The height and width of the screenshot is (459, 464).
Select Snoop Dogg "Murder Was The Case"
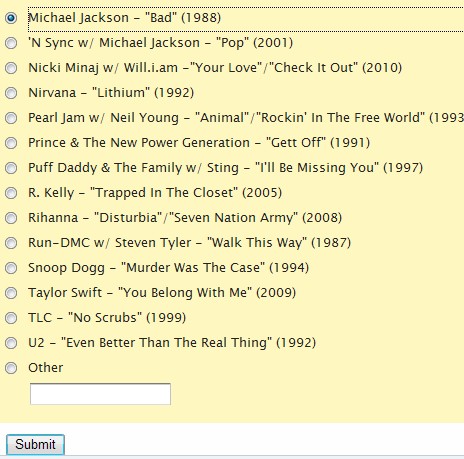[11, 268]
